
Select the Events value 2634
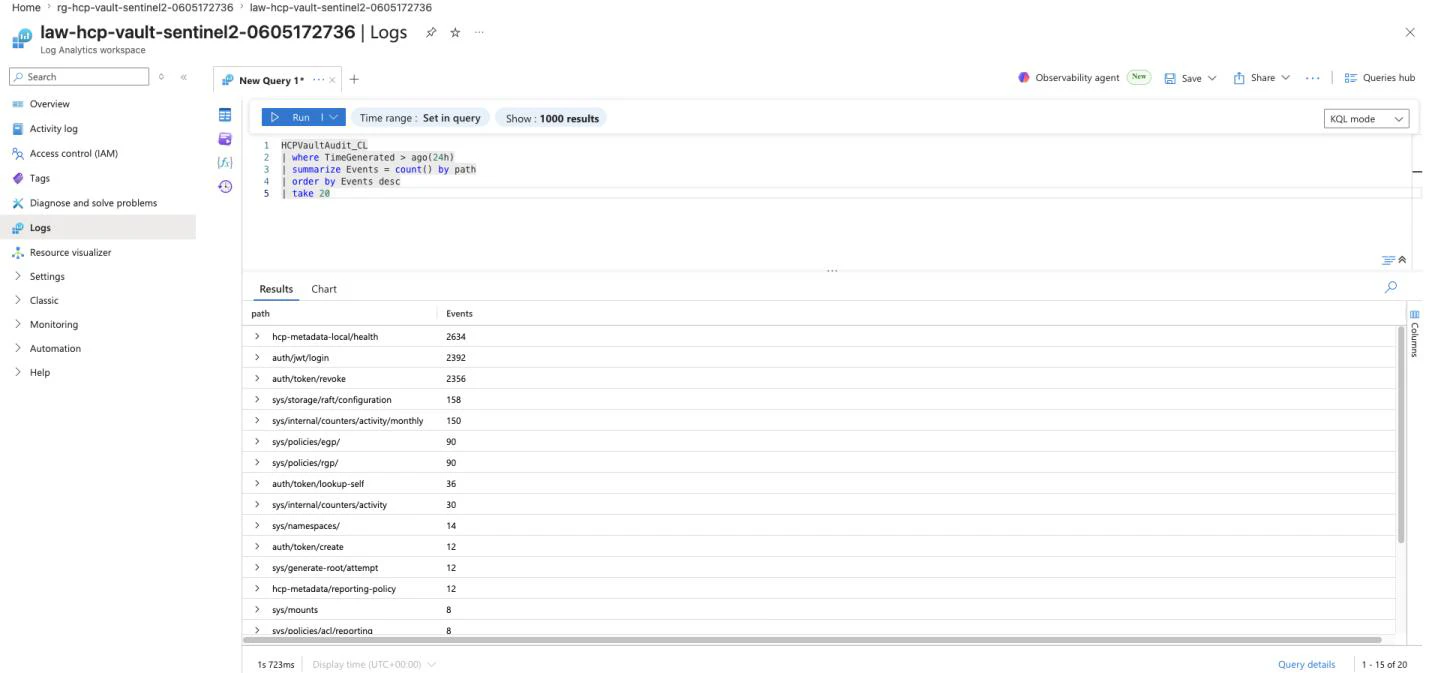tap(455, 337)
